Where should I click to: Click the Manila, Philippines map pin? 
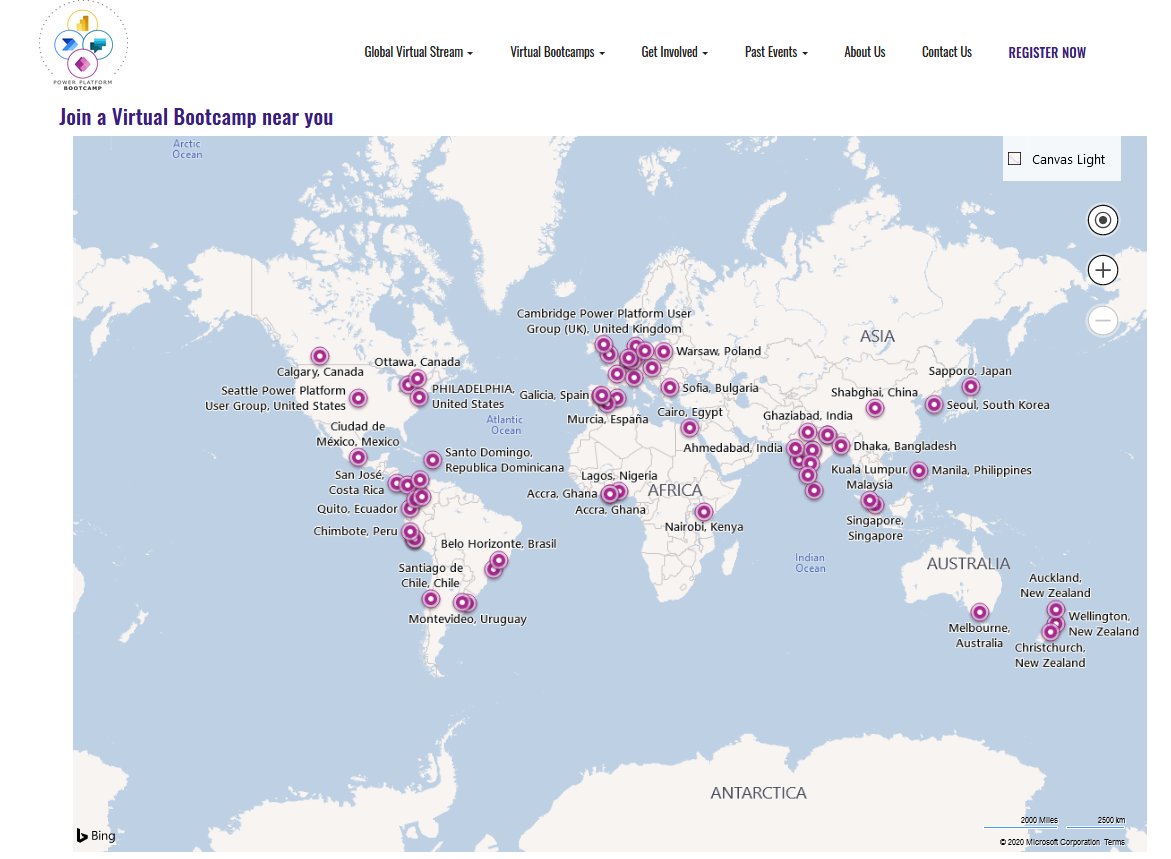click(x=920, y=469)
